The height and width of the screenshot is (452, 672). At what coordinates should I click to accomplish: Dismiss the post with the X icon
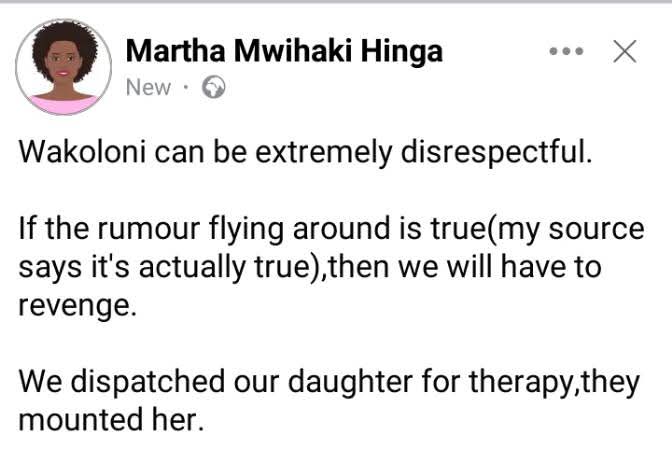click(624, 53)
